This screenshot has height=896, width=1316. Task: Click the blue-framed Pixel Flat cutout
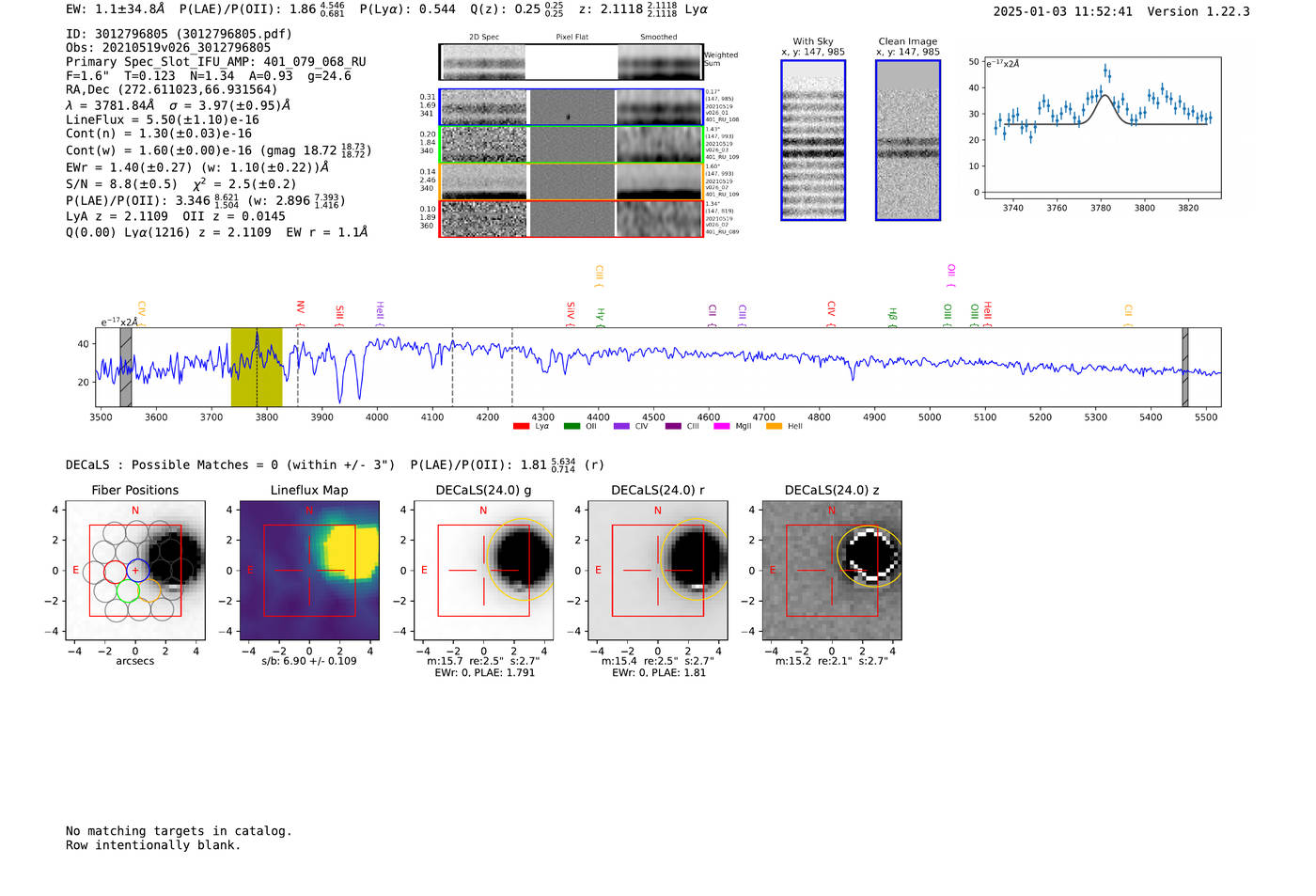point(572,107)
